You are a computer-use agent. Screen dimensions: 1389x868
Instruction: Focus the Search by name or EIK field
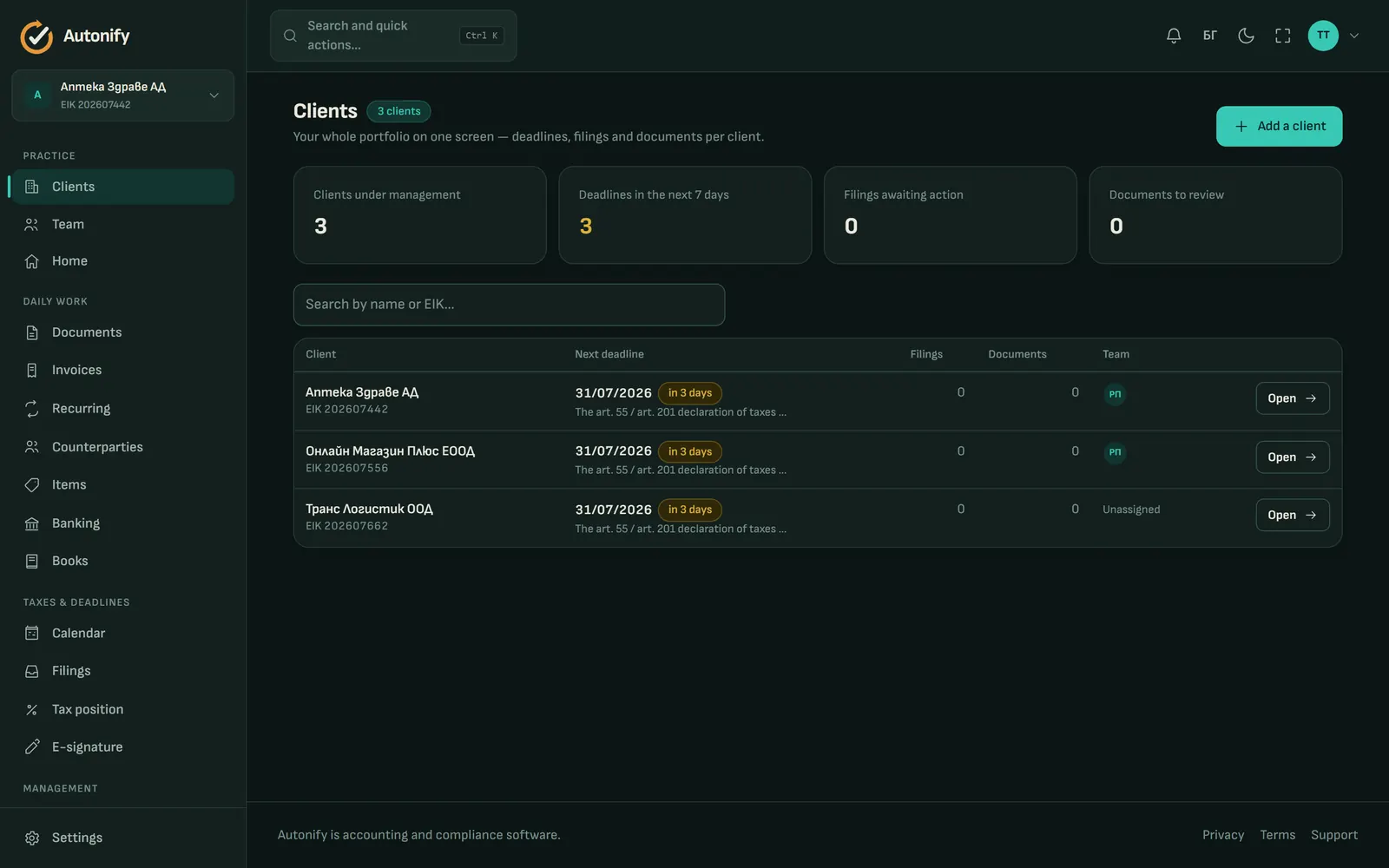pyautogui.click(x=509, y=305)
